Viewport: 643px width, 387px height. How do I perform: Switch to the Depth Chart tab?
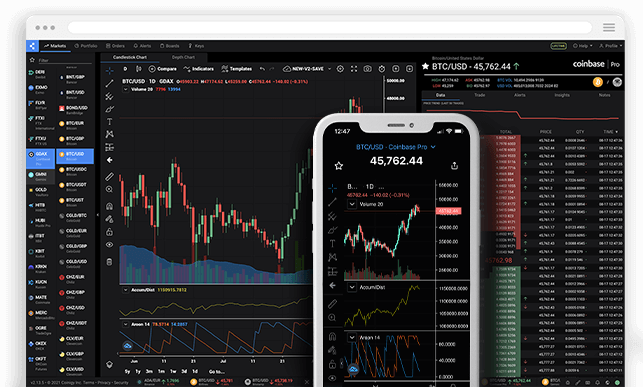(183, 57)
